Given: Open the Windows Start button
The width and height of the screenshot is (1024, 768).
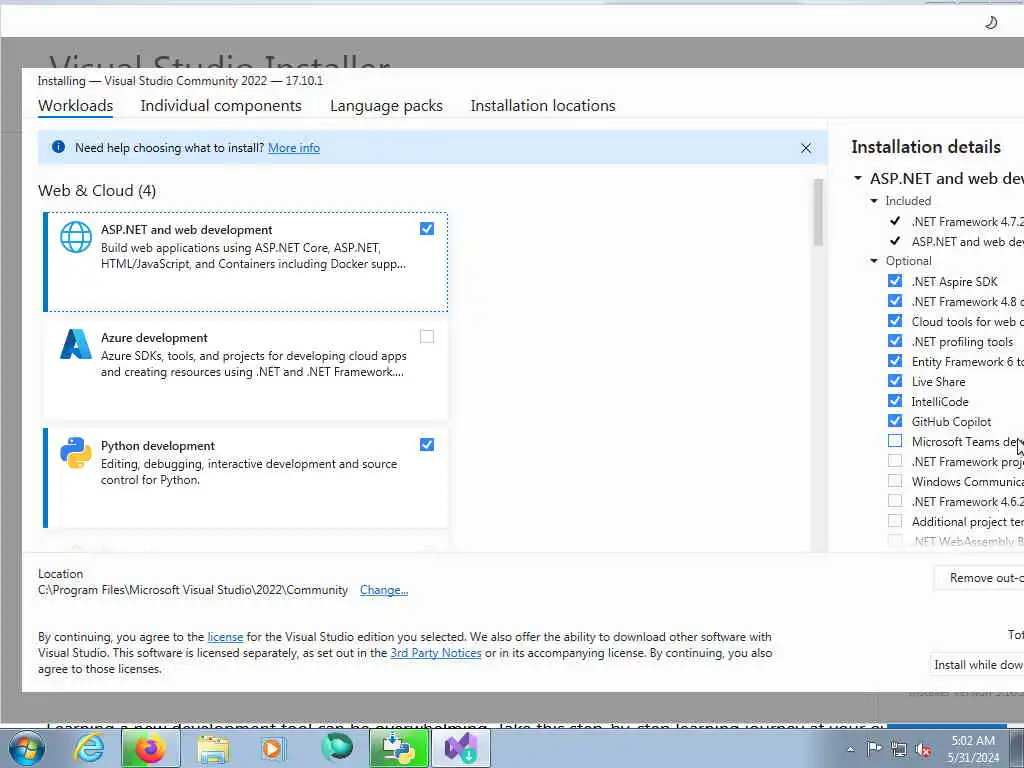Looking at the screenshot, I should pyautogui.click(x=26, y=748).
